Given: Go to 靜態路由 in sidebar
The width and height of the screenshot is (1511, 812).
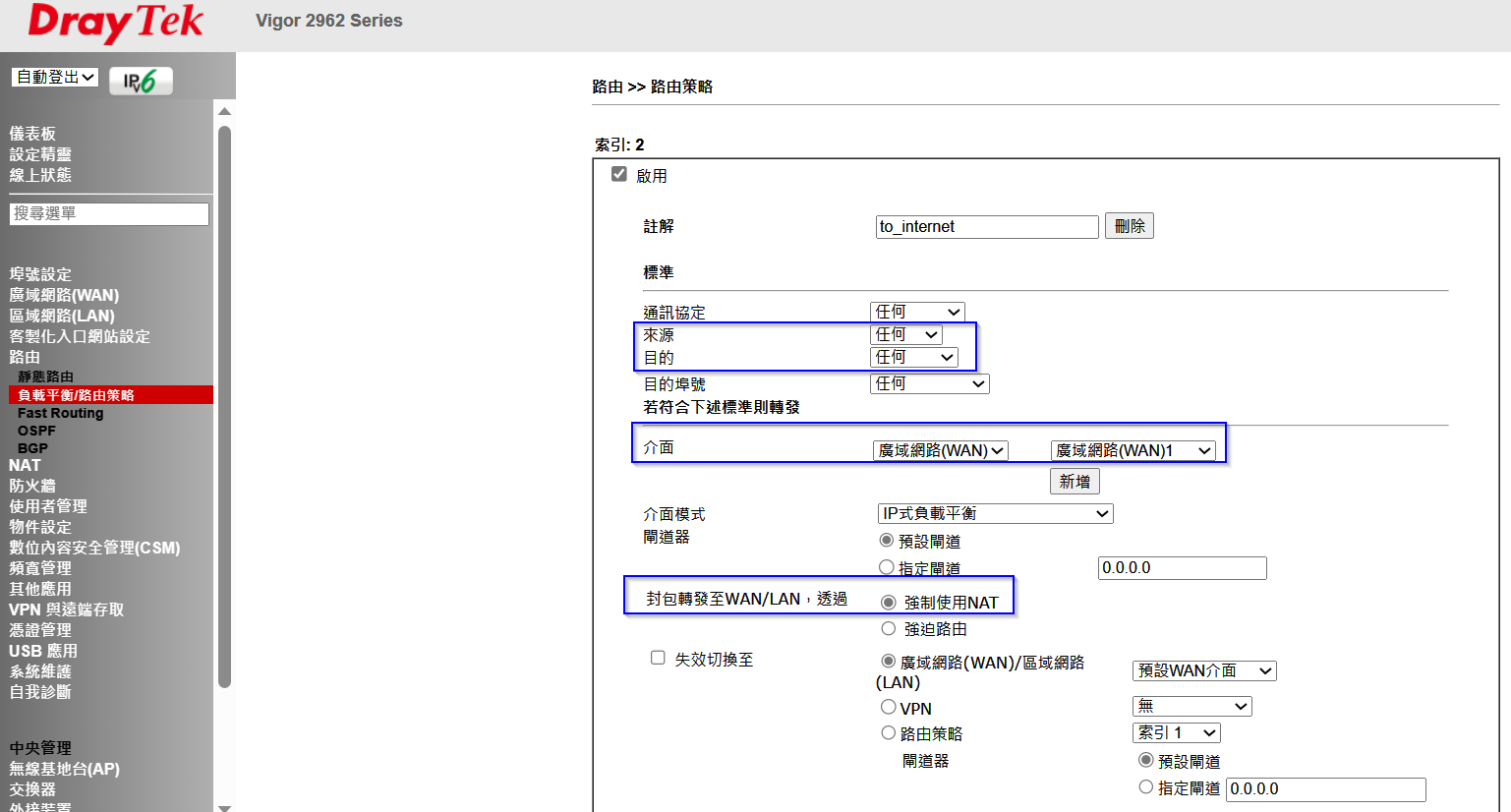Looking at the screenshot, I should point(45,377).
